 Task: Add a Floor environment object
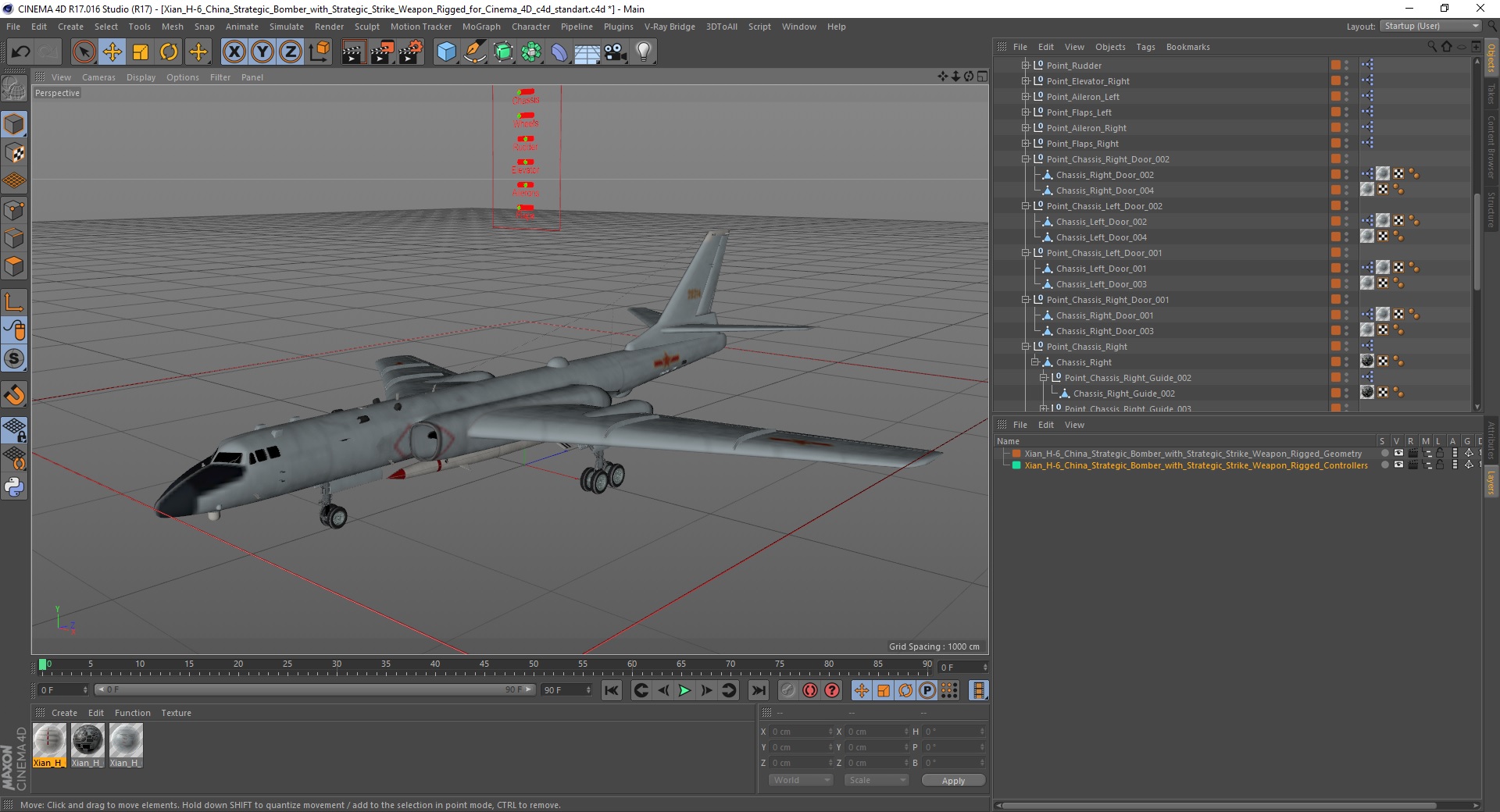pos(587,52)
